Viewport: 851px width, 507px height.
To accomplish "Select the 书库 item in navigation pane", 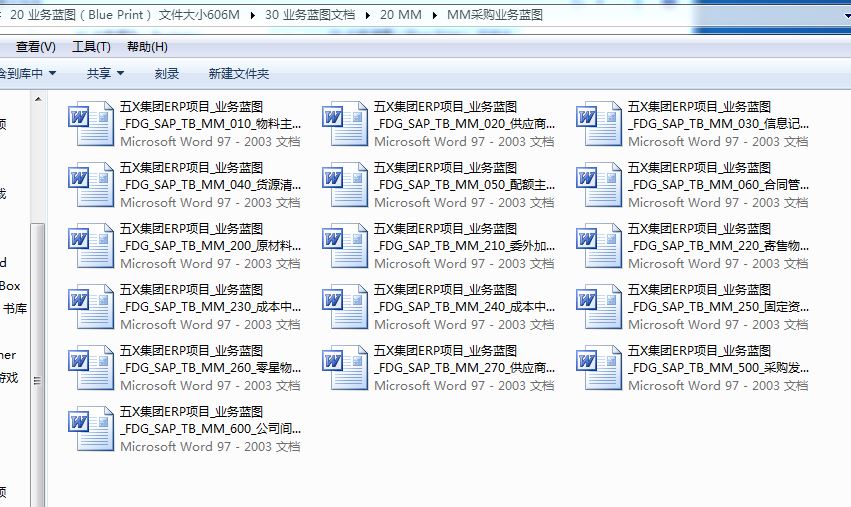I will [15, 309].
